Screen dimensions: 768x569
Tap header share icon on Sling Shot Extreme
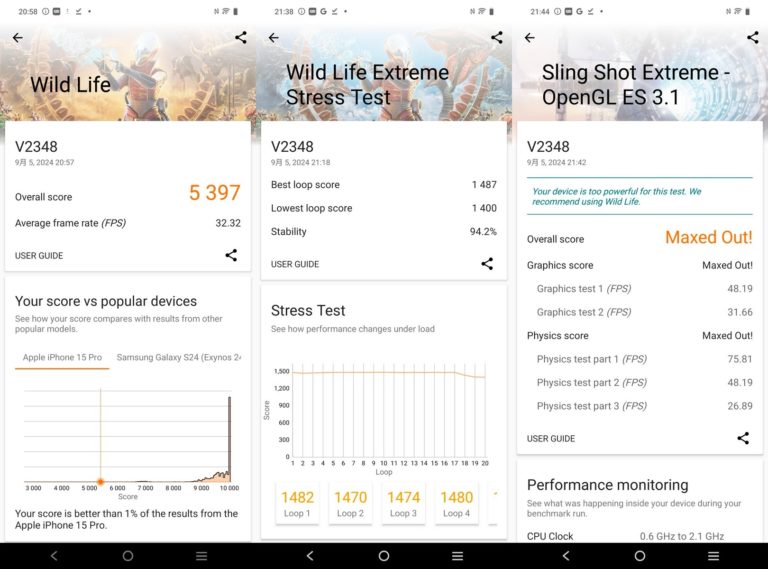753,38
